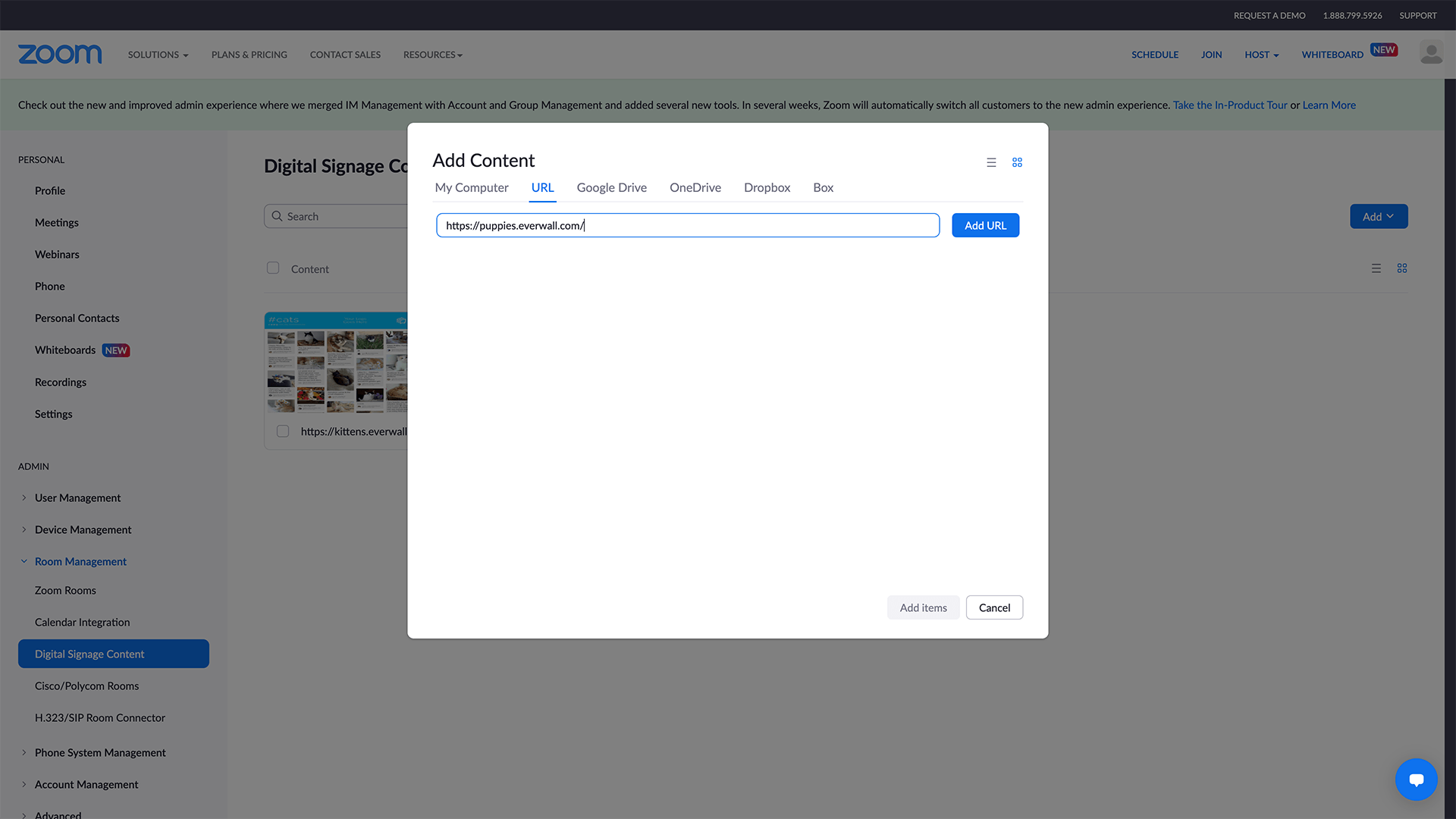Open the user profile avatar menu

click(1431, 54)
